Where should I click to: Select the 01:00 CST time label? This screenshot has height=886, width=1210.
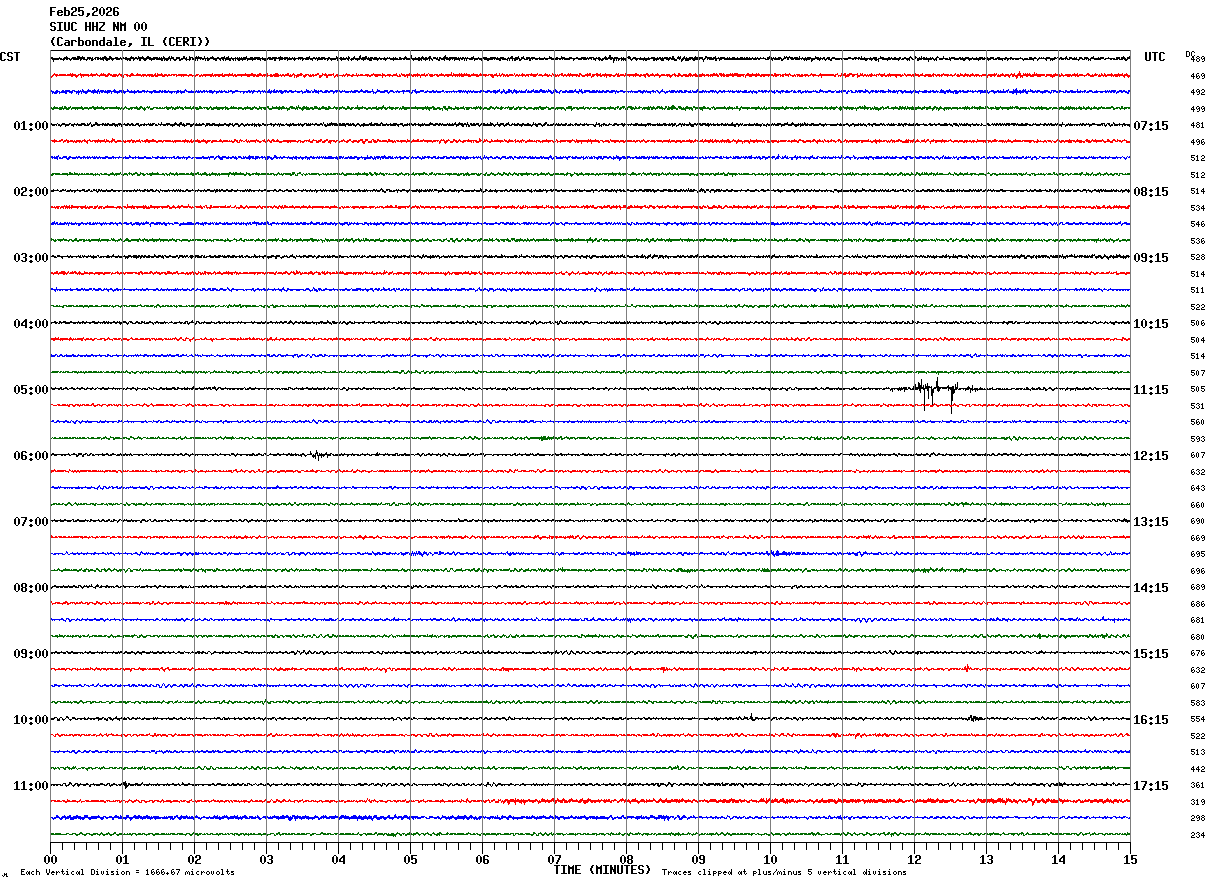(x=31, y=126)
